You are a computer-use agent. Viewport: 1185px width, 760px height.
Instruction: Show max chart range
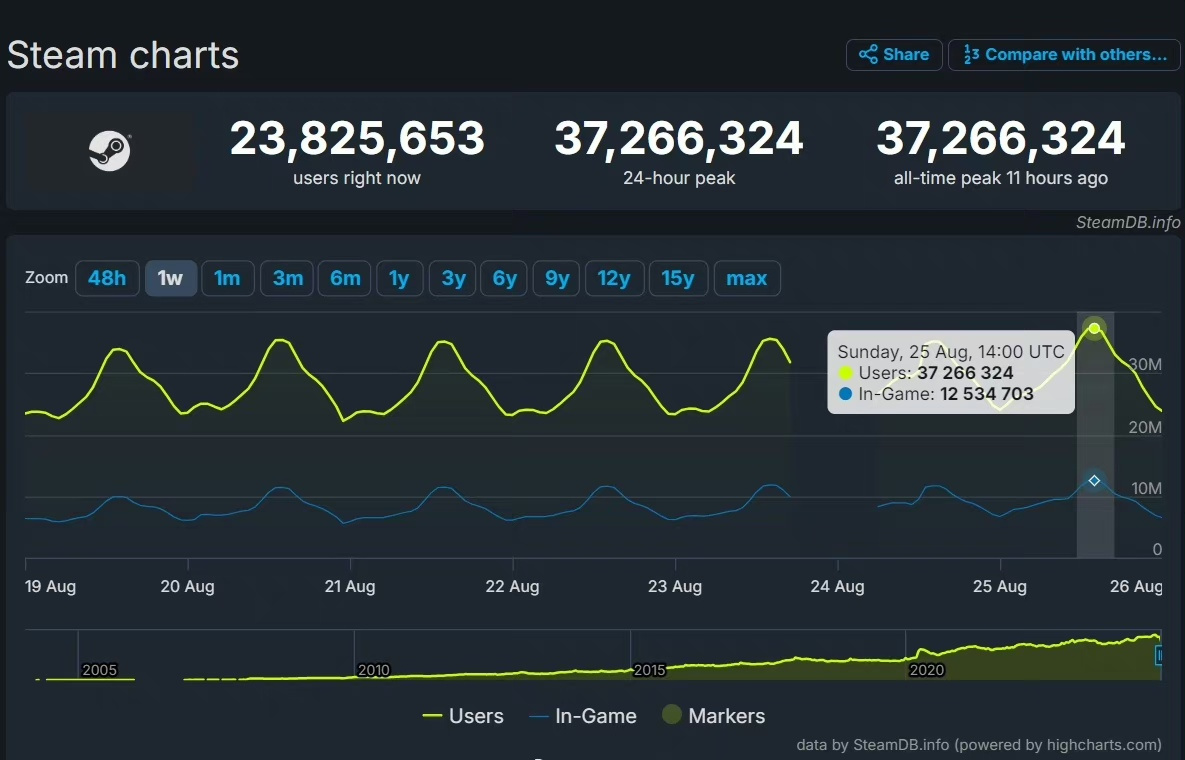coord(747,278)
